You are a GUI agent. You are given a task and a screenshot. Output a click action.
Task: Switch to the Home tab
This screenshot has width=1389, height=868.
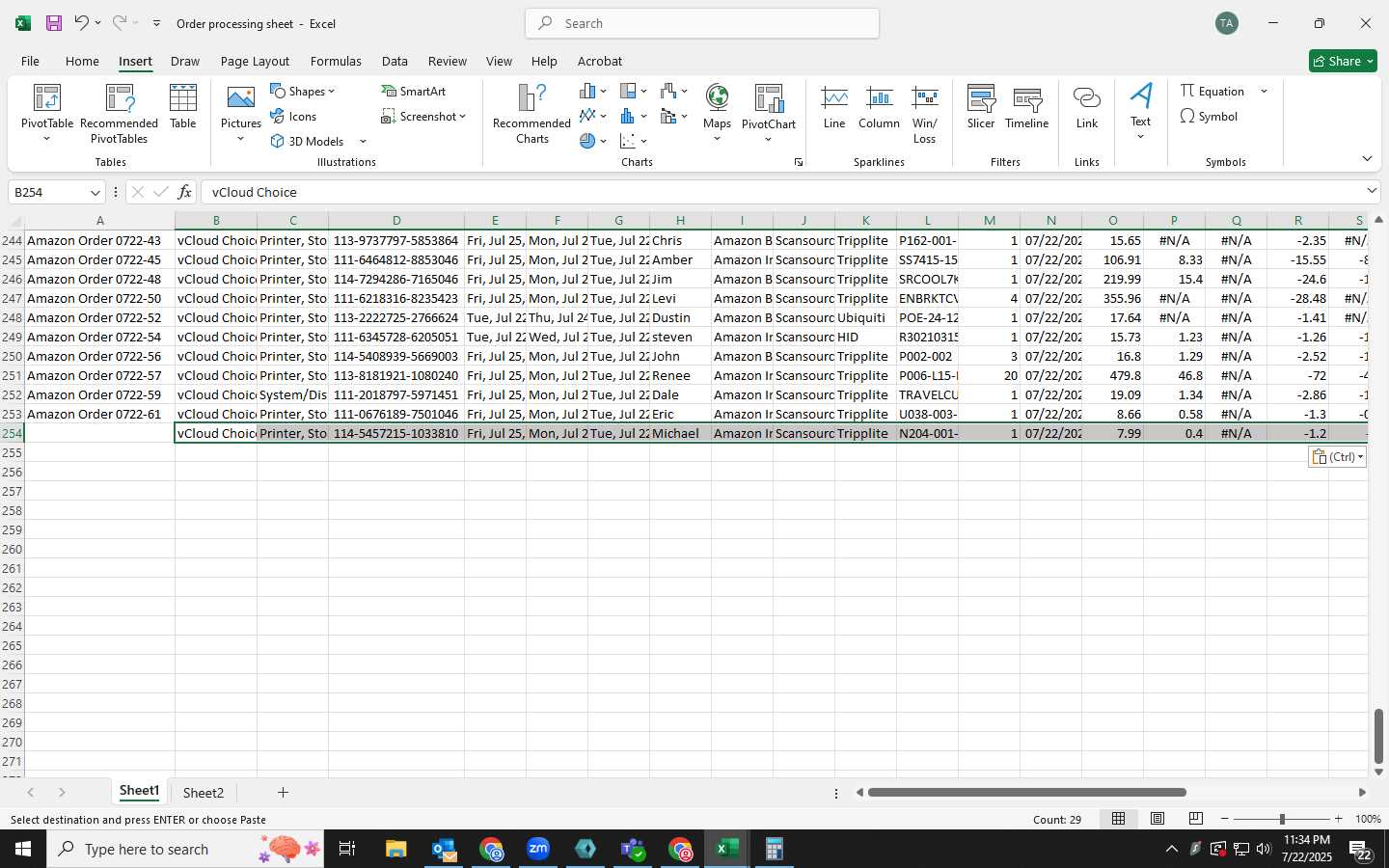pyautogui.click(x=82, y=61)
